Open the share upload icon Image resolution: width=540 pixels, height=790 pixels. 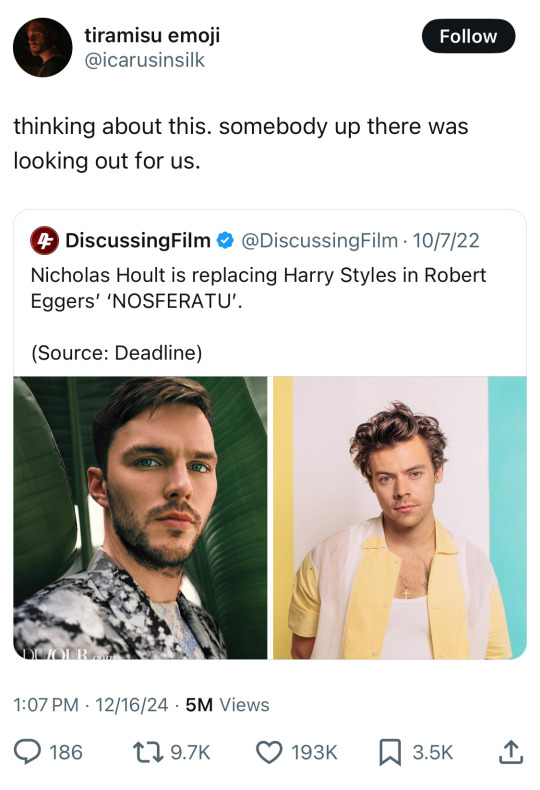point(511,752)
